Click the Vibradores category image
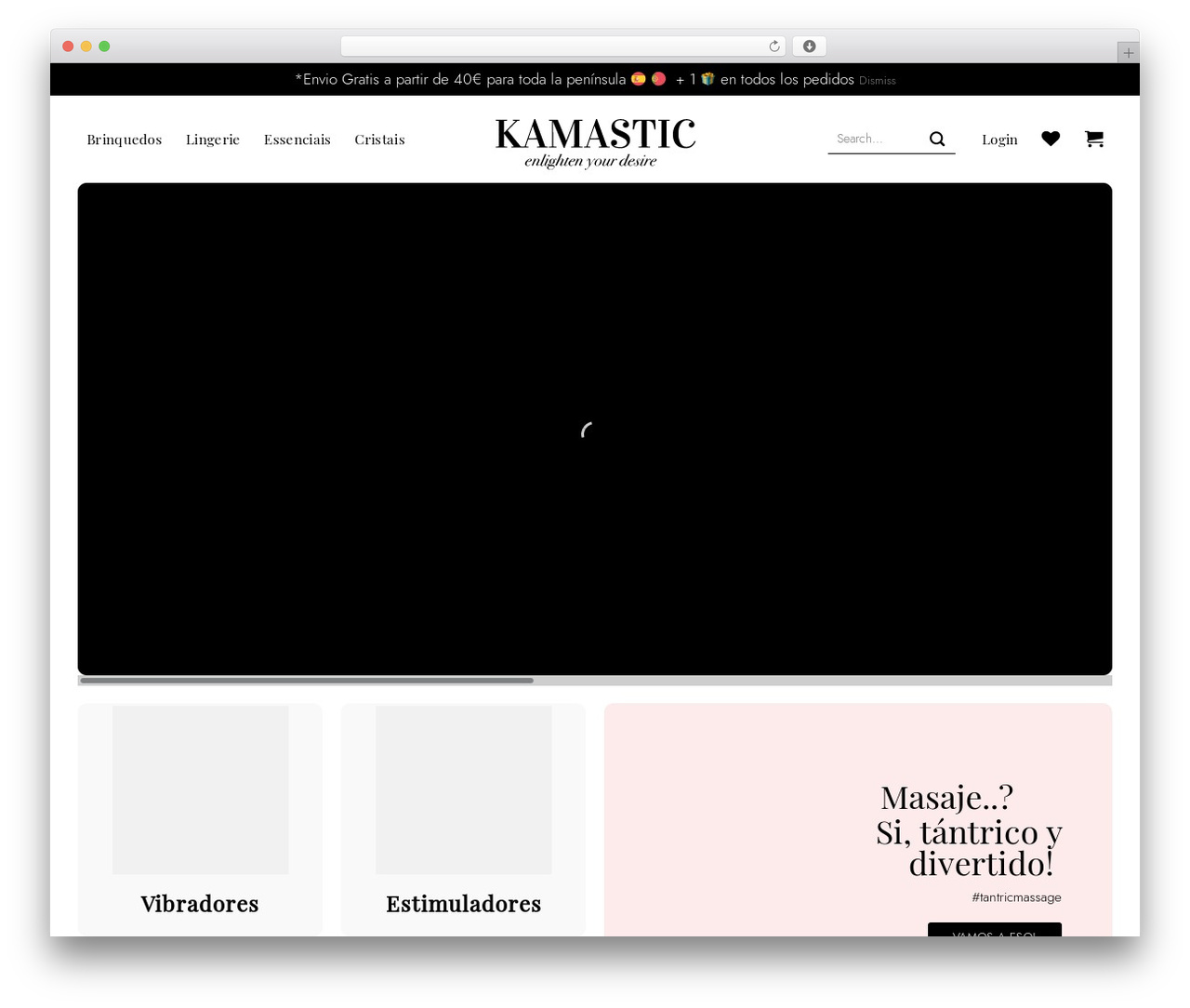1190x1008 pixels. [201, 789]
